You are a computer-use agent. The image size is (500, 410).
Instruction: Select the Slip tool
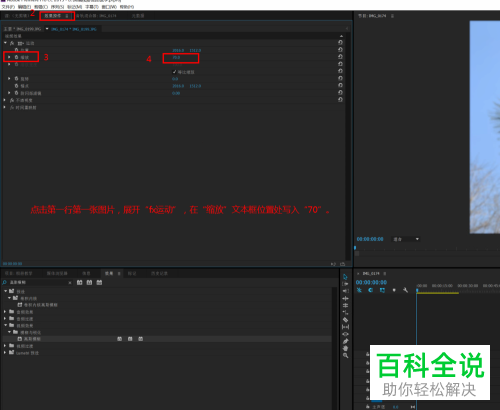click(x=345, y=327)
